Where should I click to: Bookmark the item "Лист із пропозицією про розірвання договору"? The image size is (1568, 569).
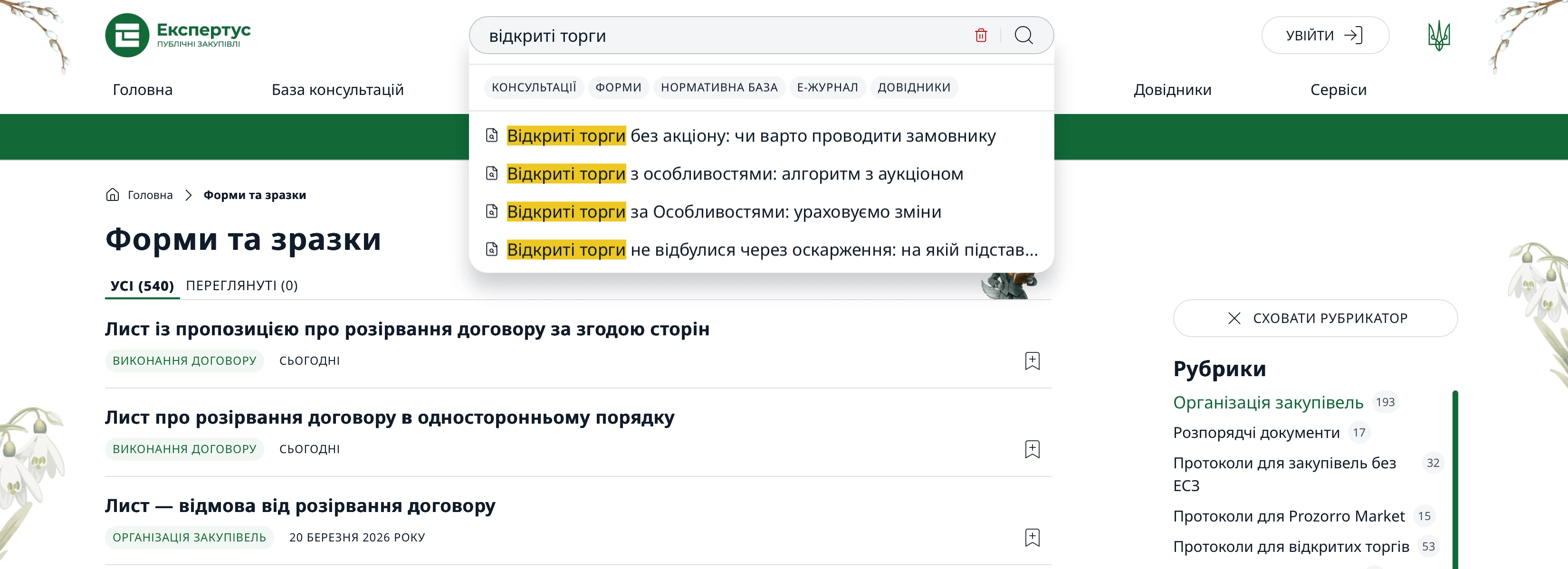click(1033, 360)
